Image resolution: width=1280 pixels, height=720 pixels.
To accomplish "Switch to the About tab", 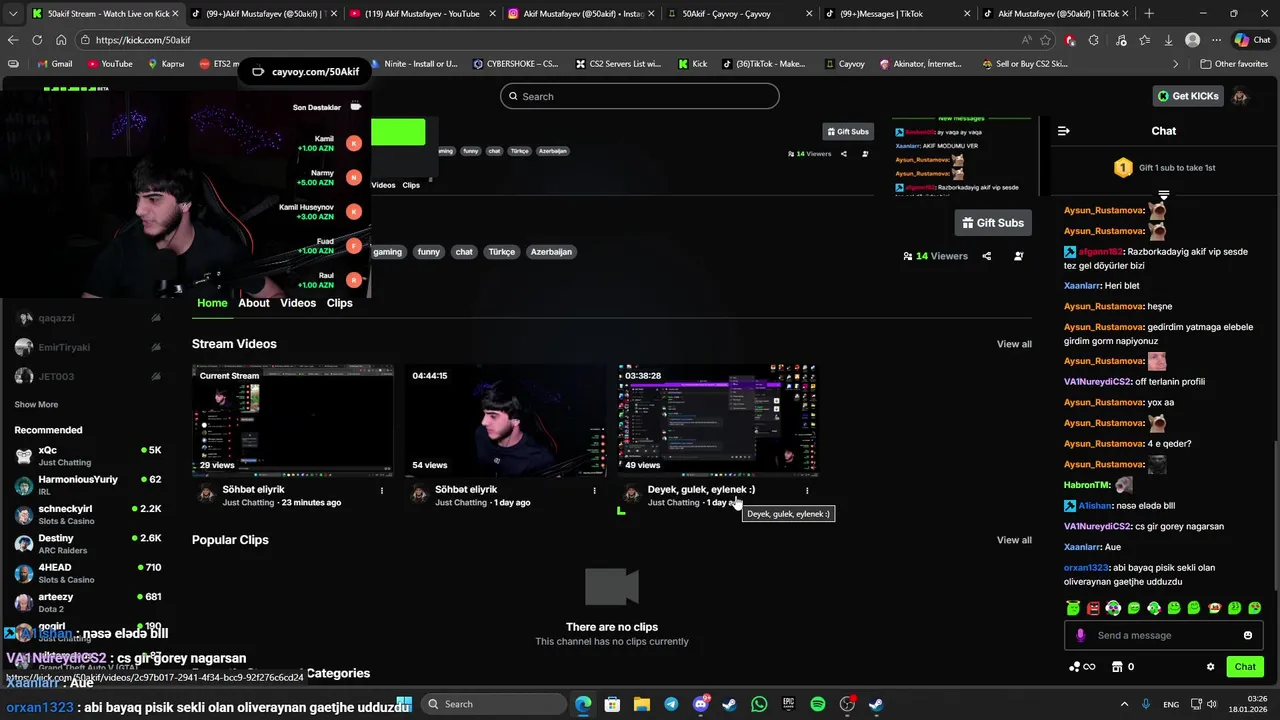I will point(254,303).
